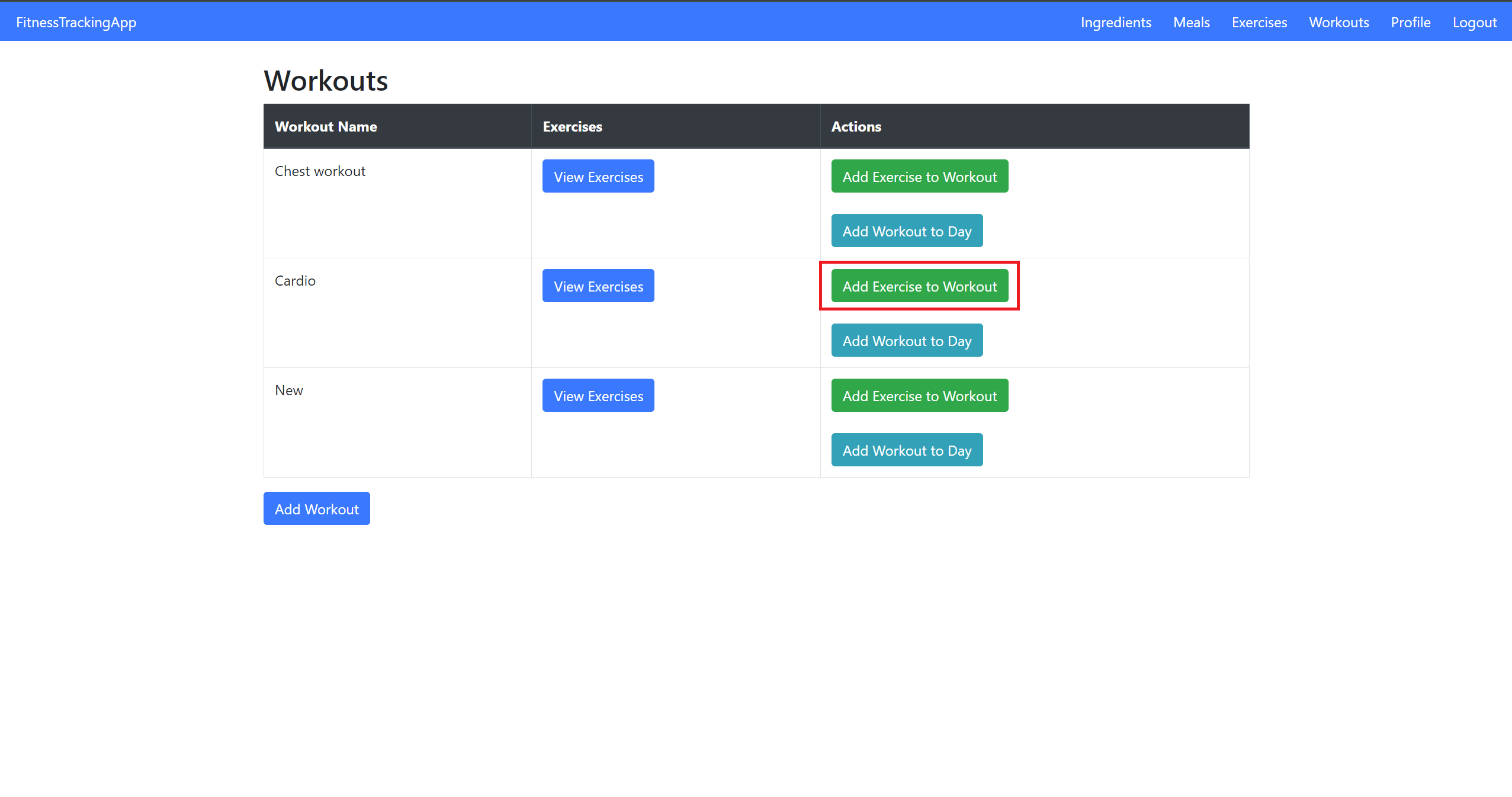
Task: Add Exercise to New workout
Action: (919, 396)
